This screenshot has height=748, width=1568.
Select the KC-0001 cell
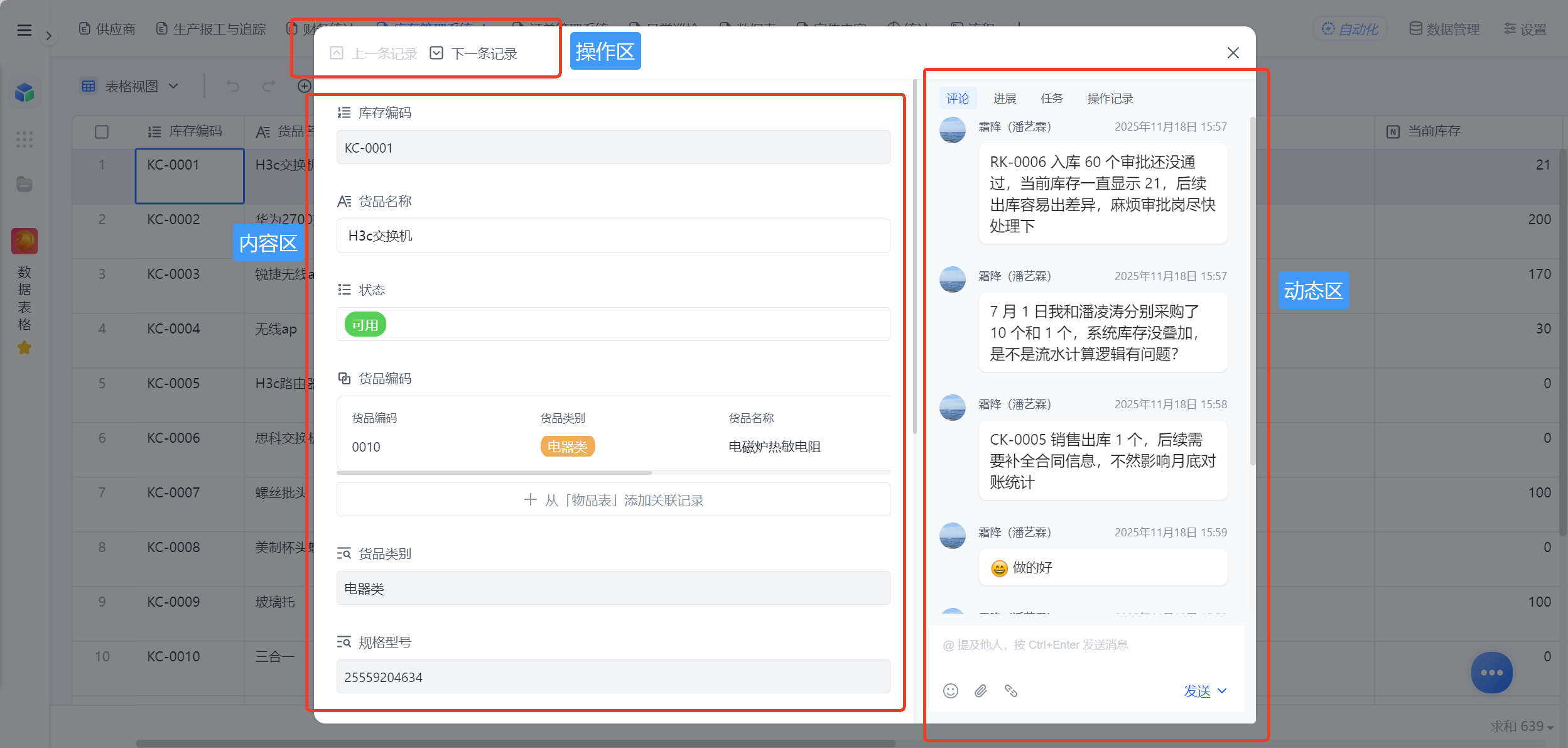coord(190,176)
